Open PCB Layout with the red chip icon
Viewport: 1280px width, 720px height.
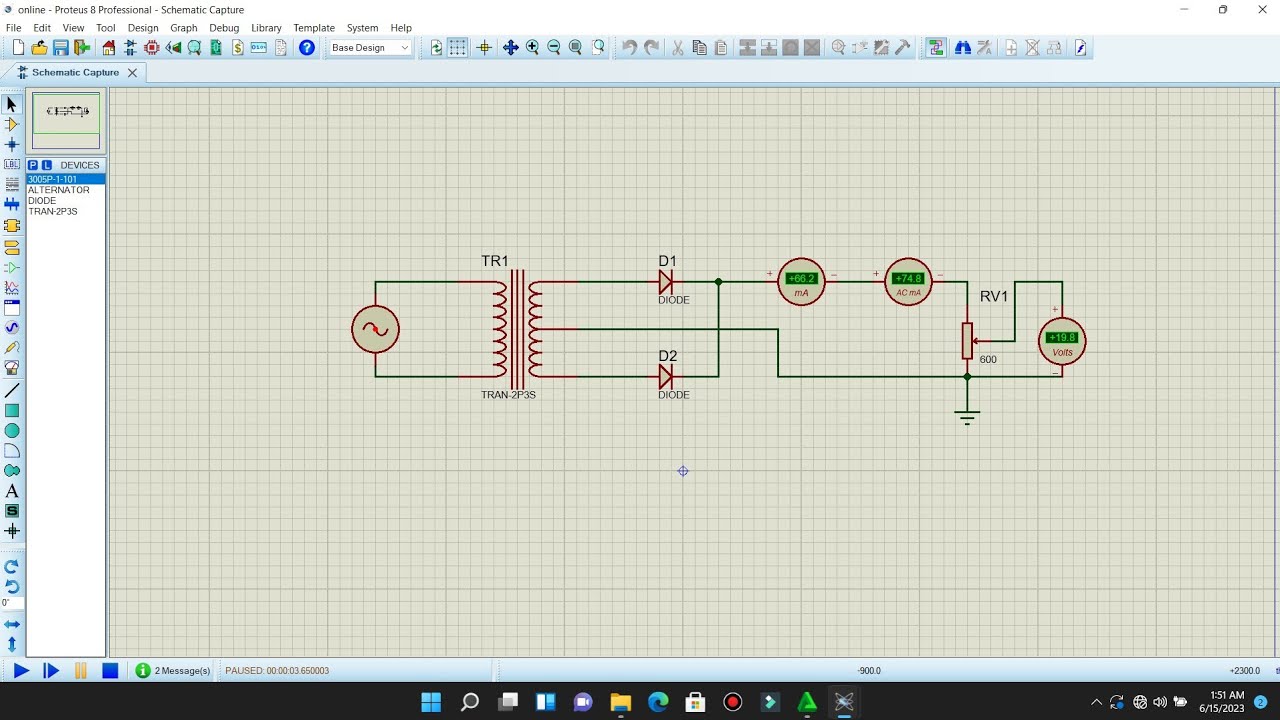tap(152, 47)
